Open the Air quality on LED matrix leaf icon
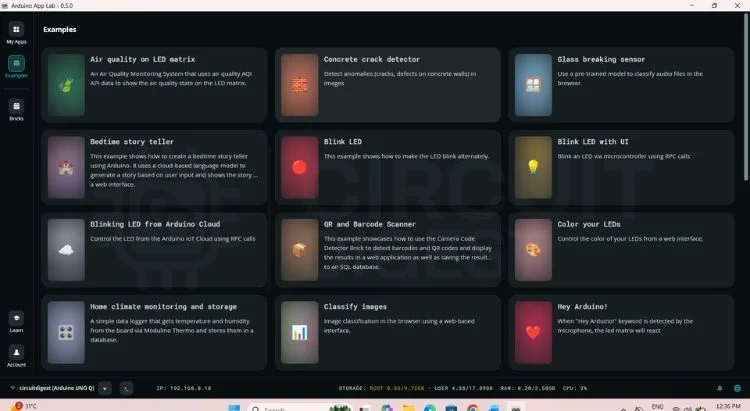This screenshot has width=750, height=411. click(66, 85)
